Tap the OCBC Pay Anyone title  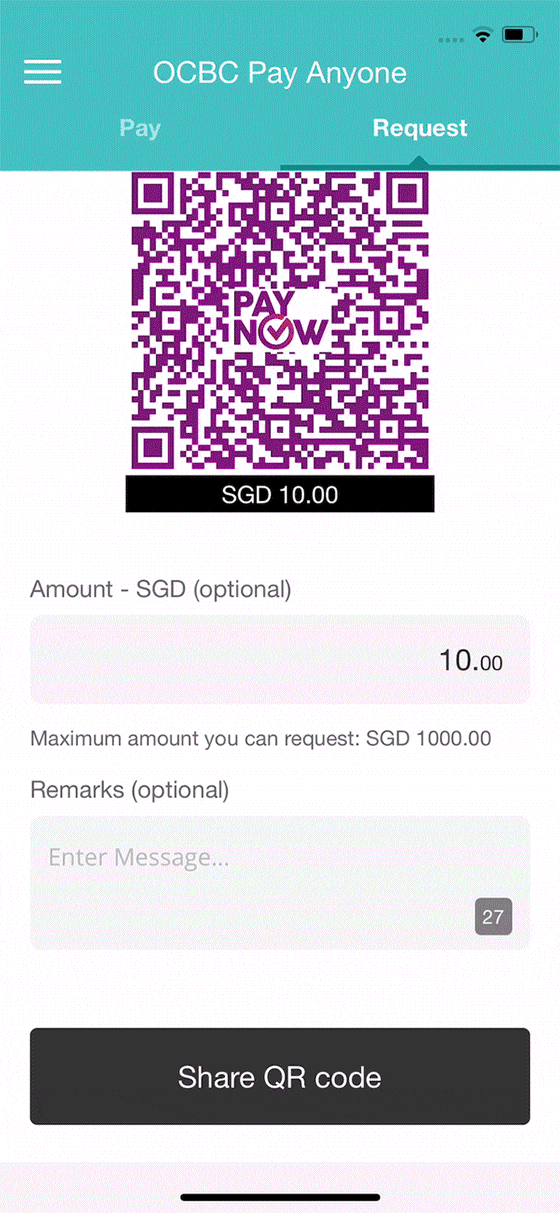coord(280,73)
